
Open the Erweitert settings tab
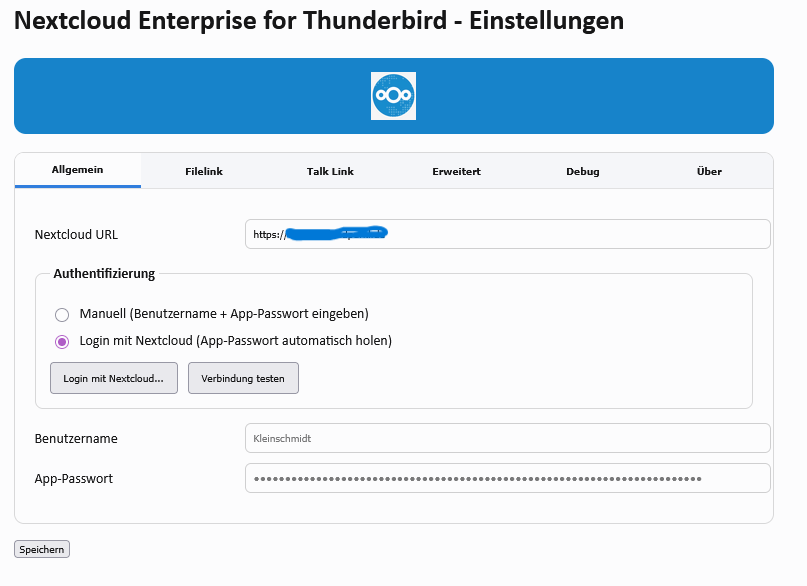pos(456,172)
